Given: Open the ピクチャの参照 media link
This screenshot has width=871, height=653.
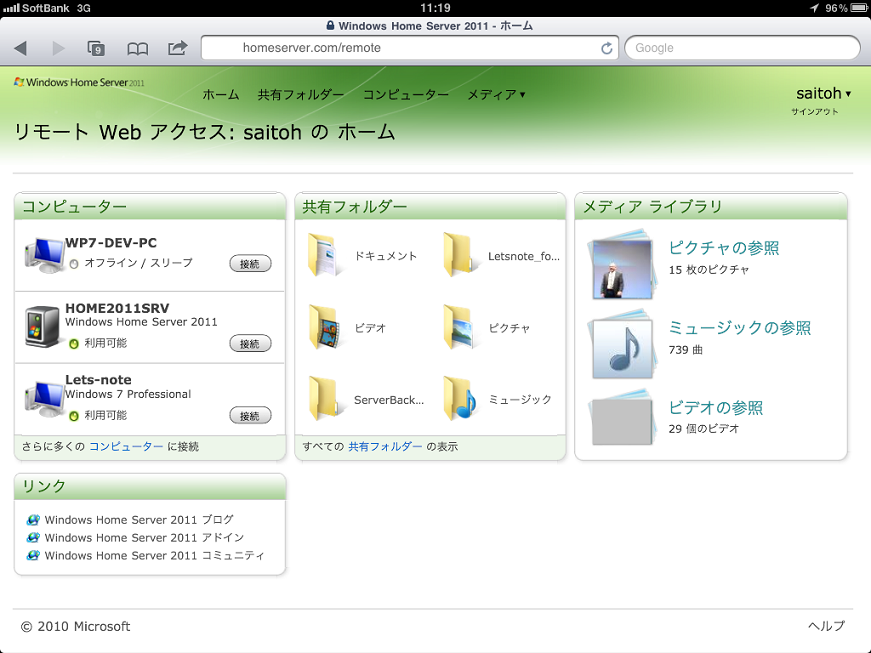Looking at the screenshot, I should tap(723, 248).
